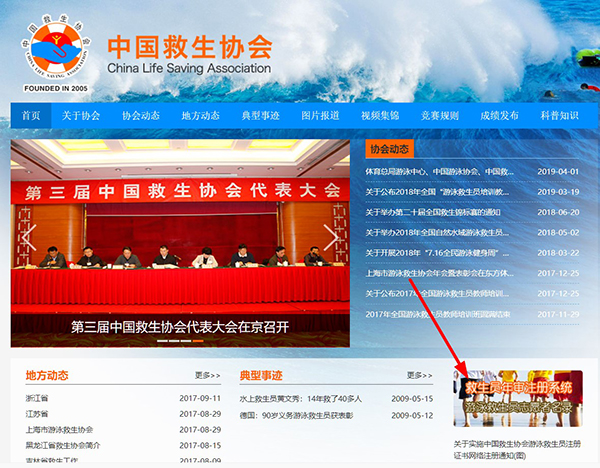Open 关于实施中国救生协会游泳救生员注册 notice link

(x=517, y=450)
